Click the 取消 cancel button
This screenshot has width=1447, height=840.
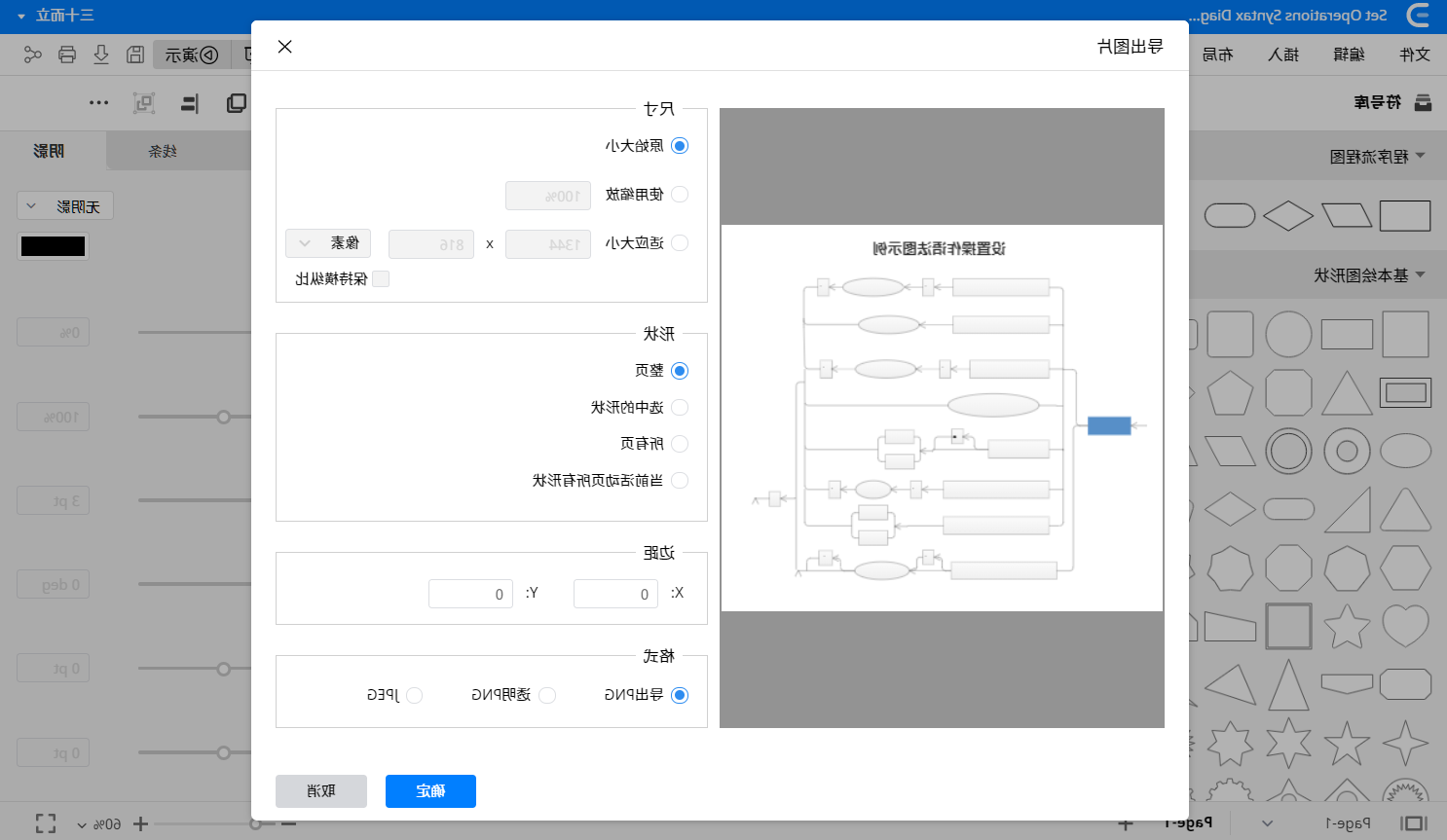click(321, 791)
